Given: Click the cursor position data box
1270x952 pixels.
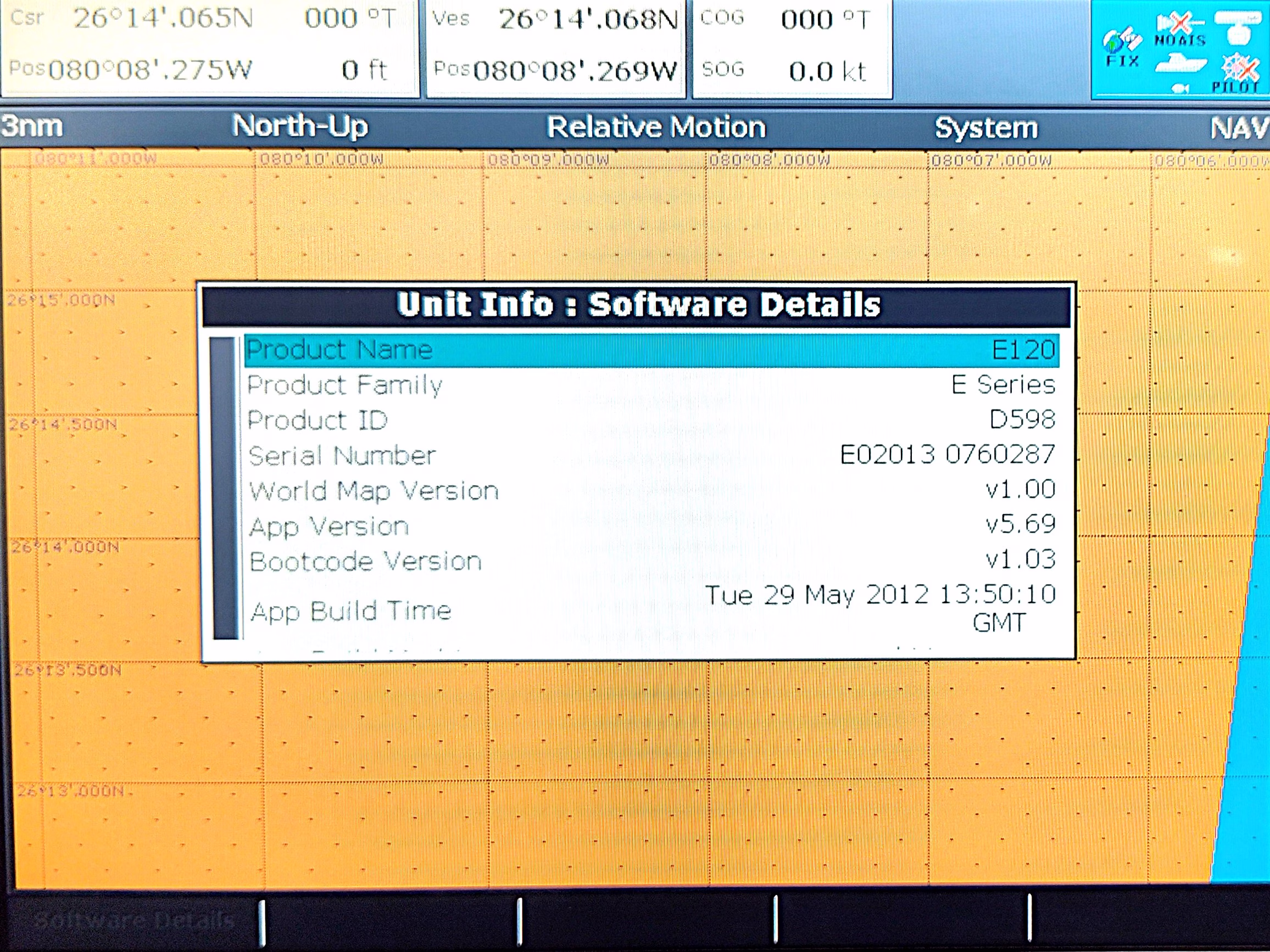Looking at the screenshot, I should tap(210, 46).
